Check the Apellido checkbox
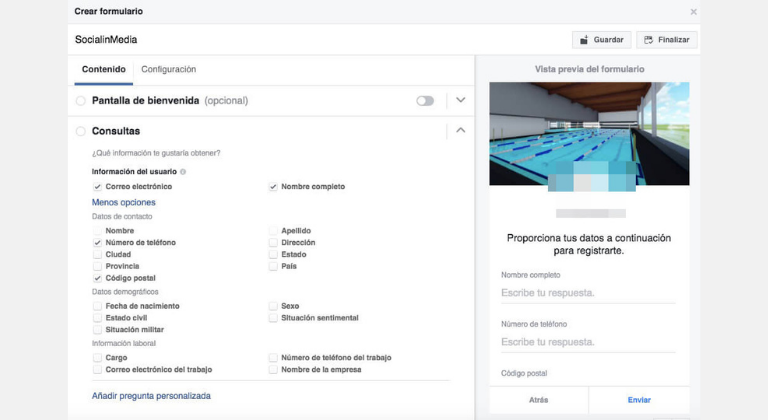 [x=273, y=231]
